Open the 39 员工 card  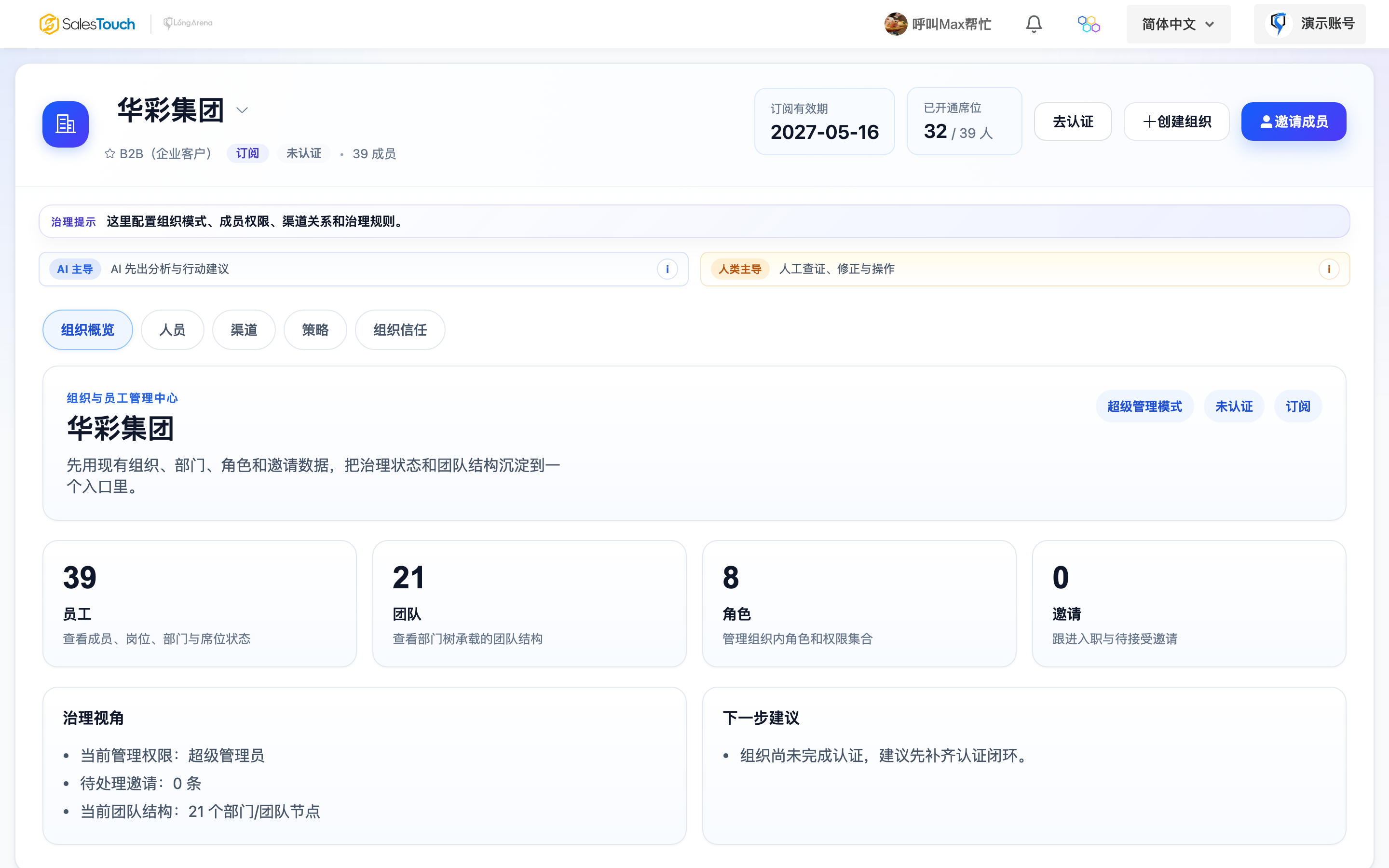[x=200, y=604]
